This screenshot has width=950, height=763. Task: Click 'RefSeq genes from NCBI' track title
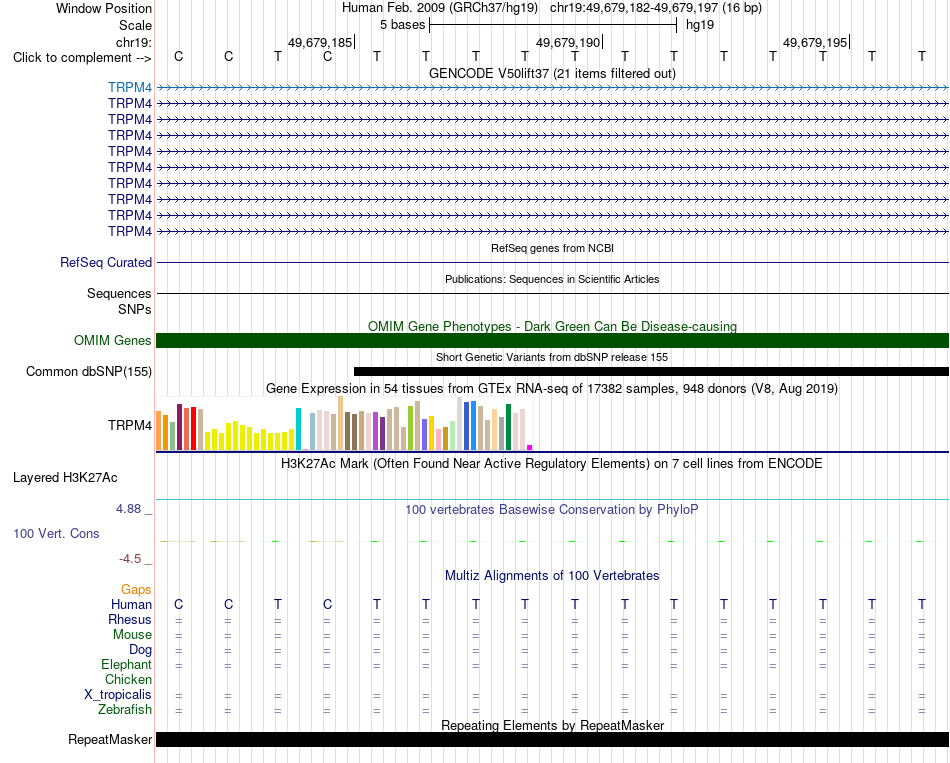click(552, 248)
